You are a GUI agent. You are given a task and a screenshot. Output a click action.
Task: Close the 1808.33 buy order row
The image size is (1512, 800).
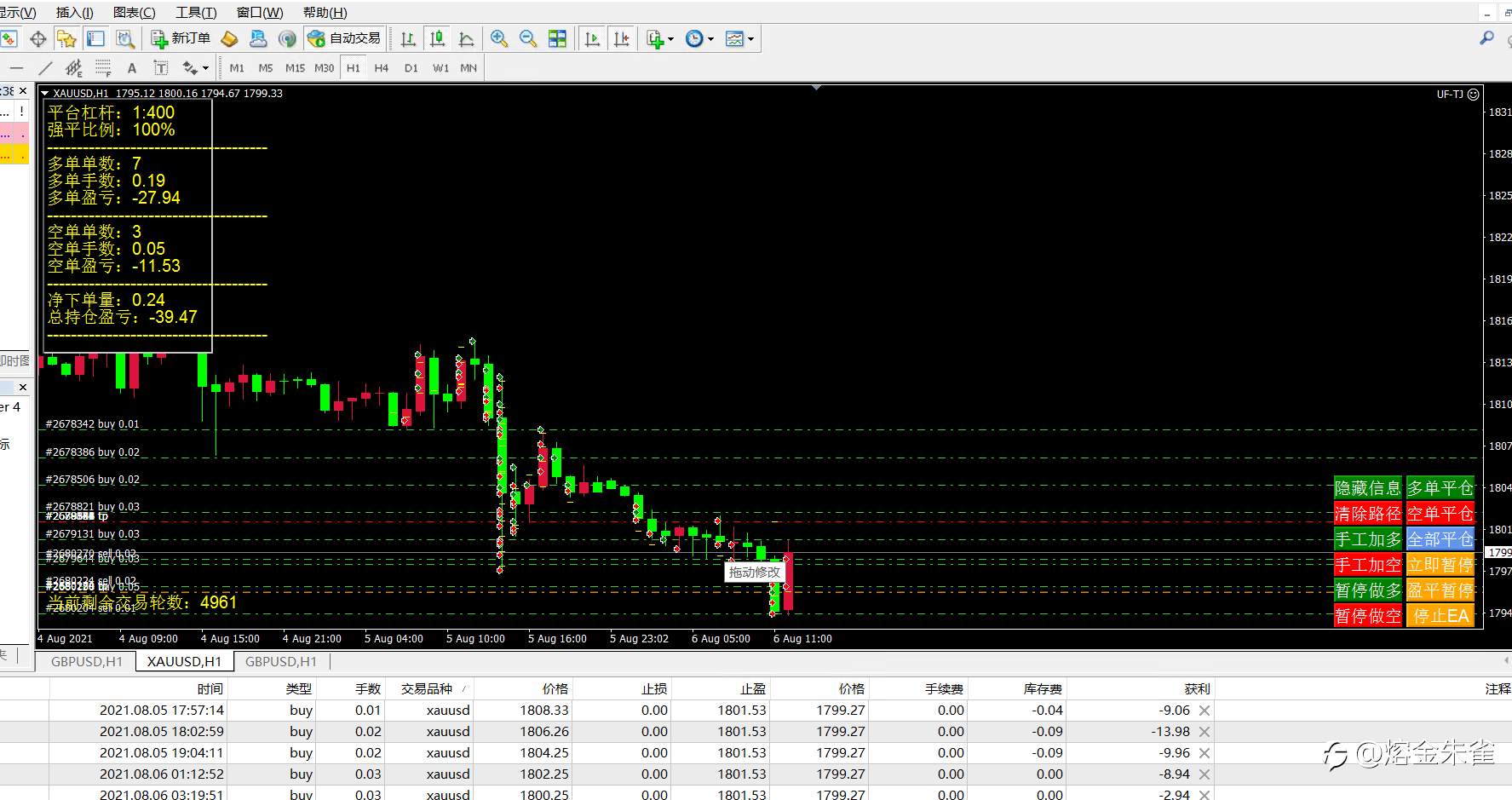point(1204,711)
